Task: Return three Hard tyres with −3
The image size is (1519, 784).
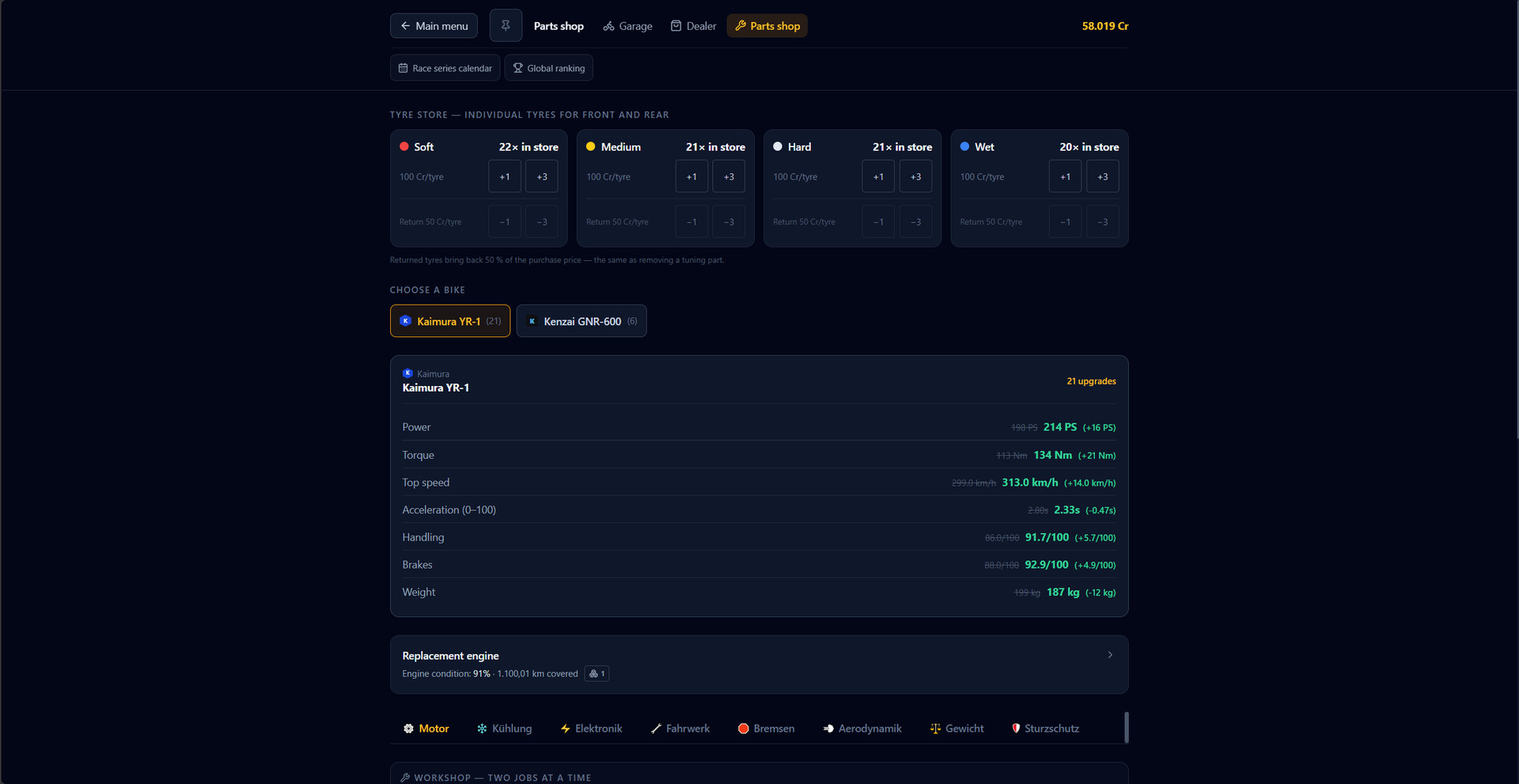Action: pos(915,222)
